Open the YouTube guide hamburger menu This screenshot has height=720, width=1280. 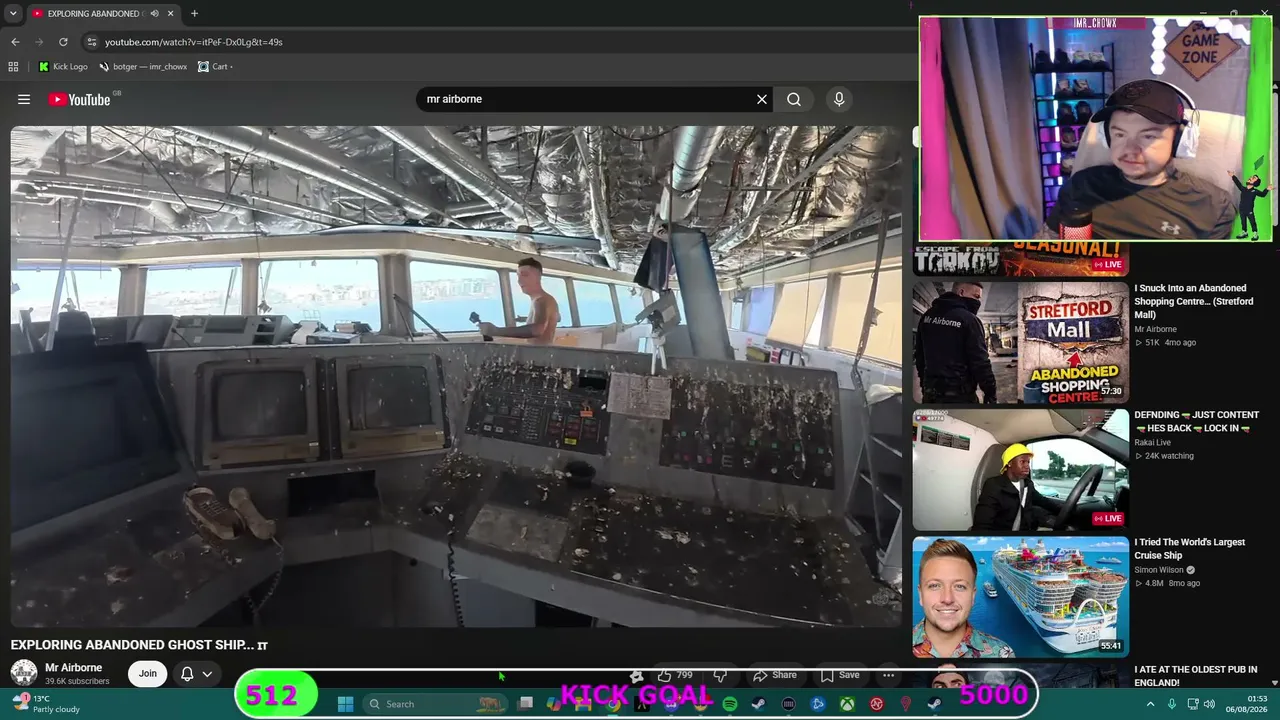coord(24,99)
